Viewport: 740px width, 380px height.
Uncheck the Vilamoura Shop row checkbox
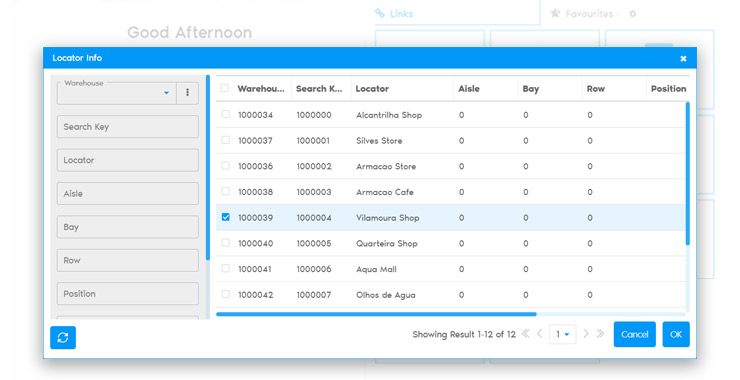226,217
